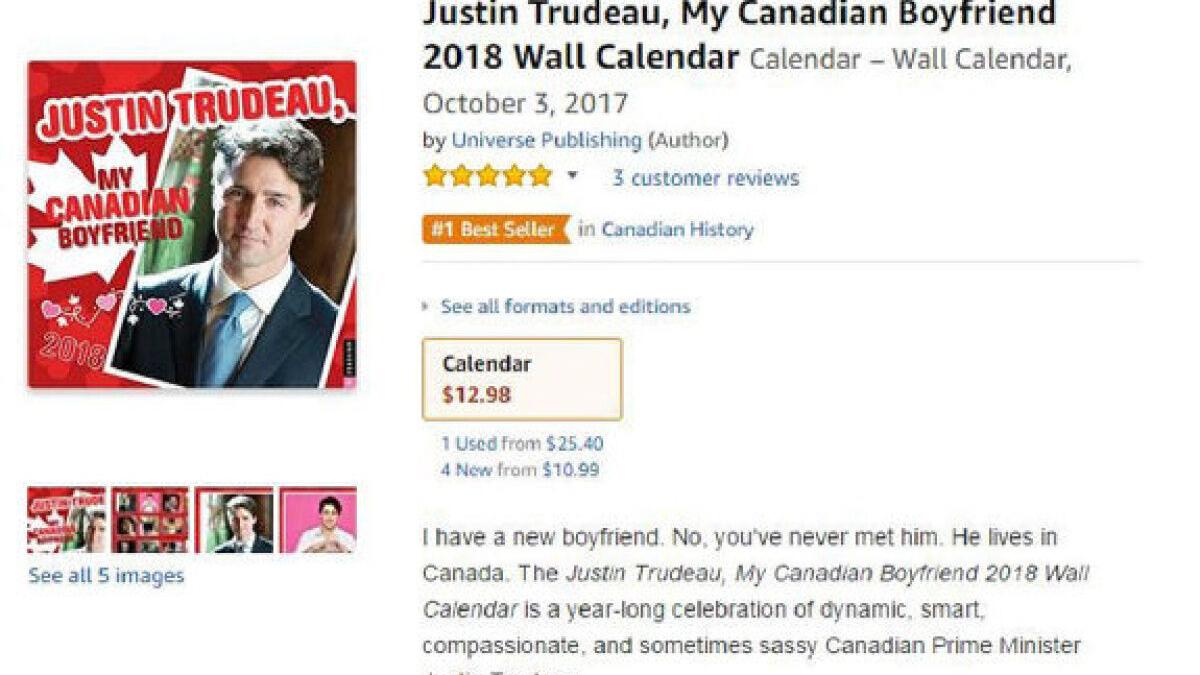Select the third thumbnail with suit portrait
This screenshot has width=1200, height=675.
tap(234, 520)
